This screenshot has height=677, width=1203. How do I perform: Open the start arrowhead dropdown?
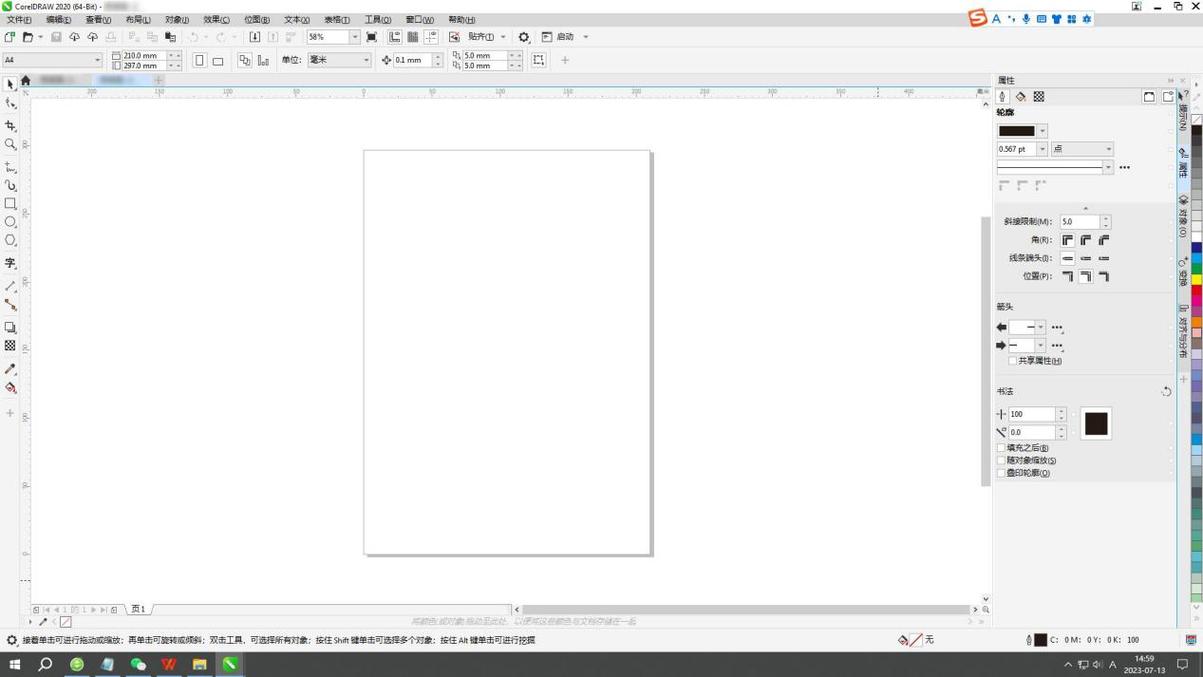pos(1040,327)
